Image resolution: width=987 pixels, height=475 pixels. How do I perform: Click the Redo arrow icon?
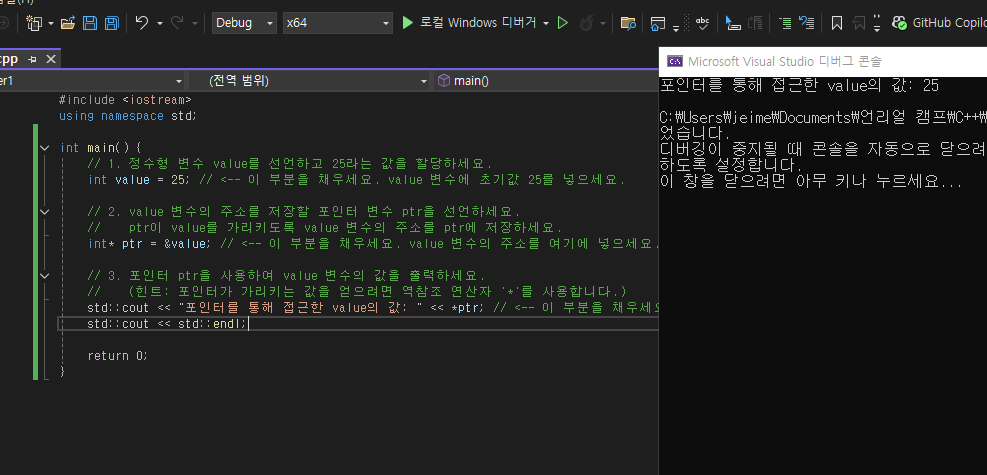tap(177, 23)
